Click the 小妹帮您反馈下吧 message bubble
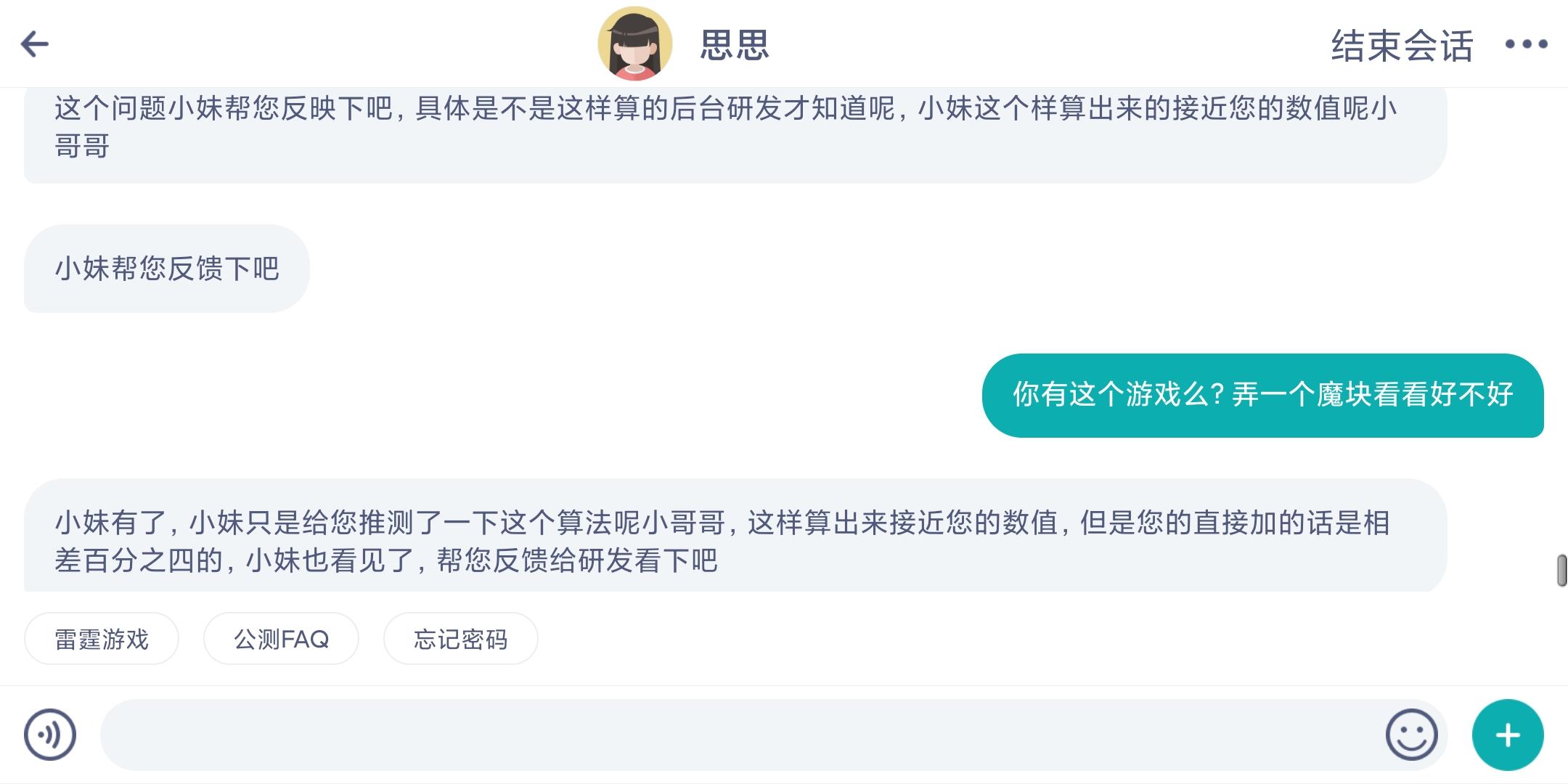1568x784 pixels. point(167,269)
